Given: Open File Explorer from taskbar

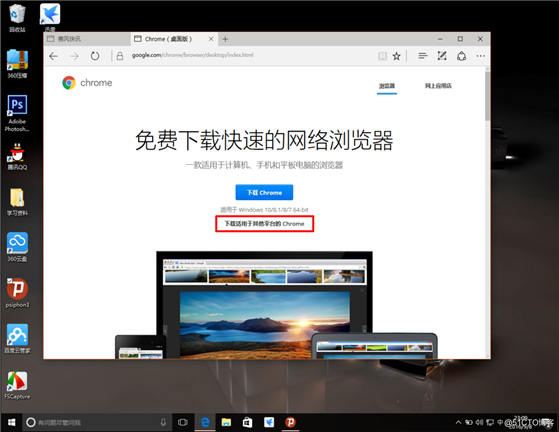Looking at the screenshot, I should (x=226, y=423).
